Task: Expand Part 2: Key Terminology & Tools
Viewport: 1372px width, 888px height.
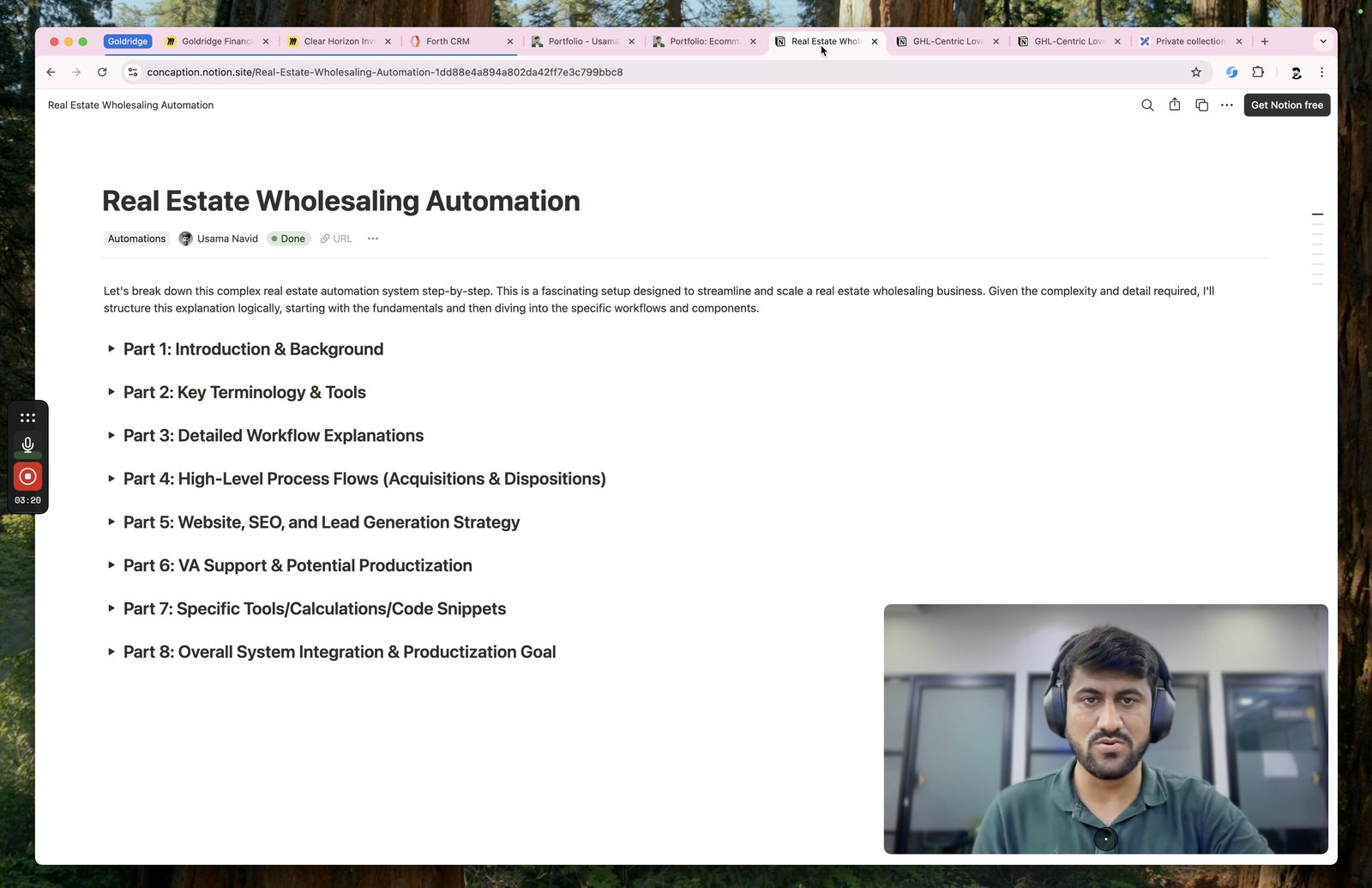Action: coord(111,392)
